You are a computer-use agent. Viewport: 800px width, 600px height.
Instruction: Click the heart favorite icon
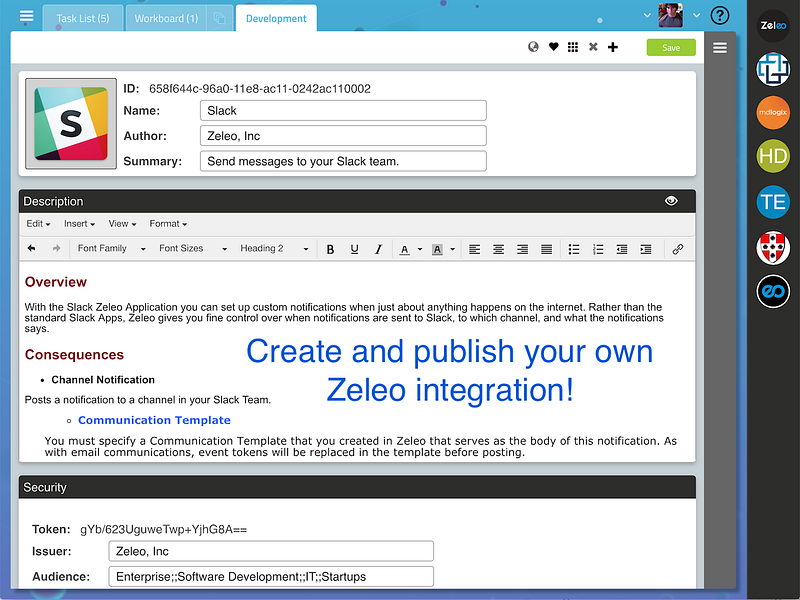pyautogui.click(x=554, y=47)
